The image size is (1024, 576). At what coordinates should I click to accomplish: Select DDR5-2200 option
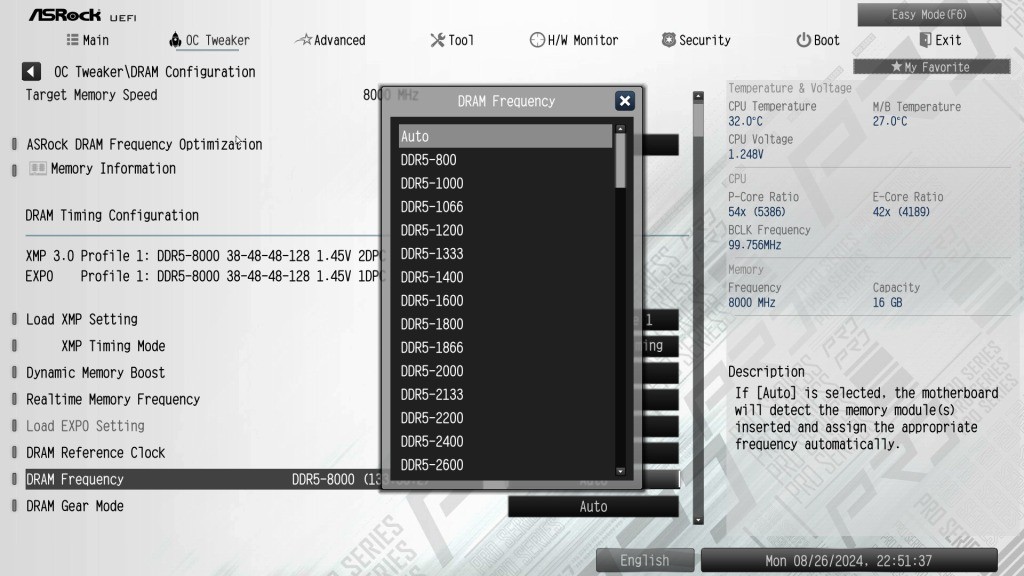[x=505, y=419]
